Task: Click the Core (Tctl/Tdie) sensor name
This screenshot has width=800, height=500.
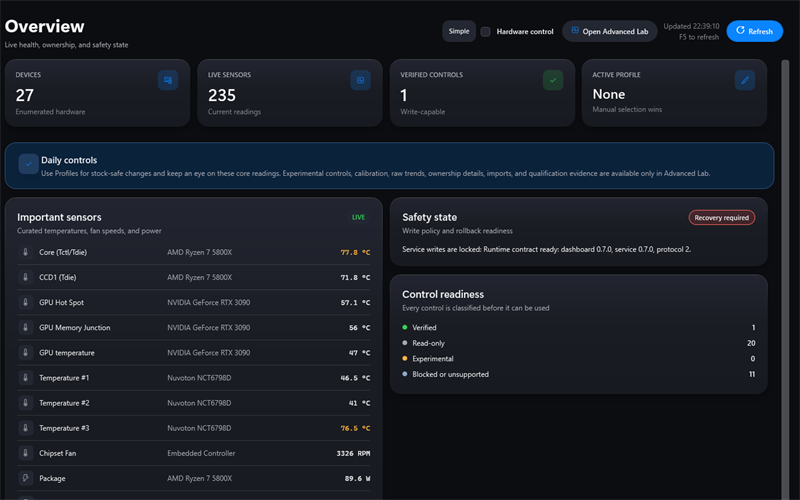Action: (x=63, y=252)
